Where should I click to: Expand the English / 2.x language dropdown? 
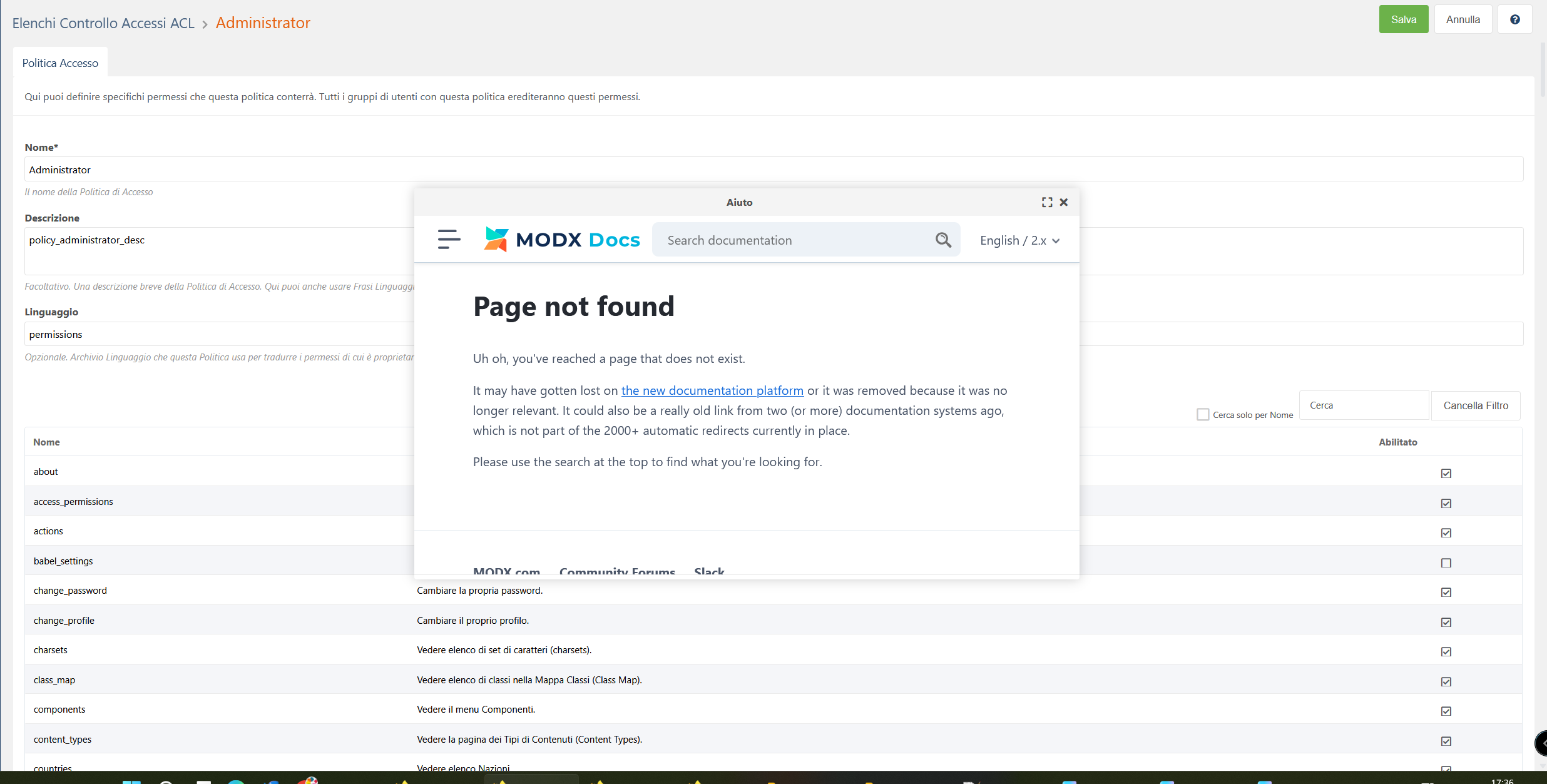pyautogui.click(x=1019, y=240)
